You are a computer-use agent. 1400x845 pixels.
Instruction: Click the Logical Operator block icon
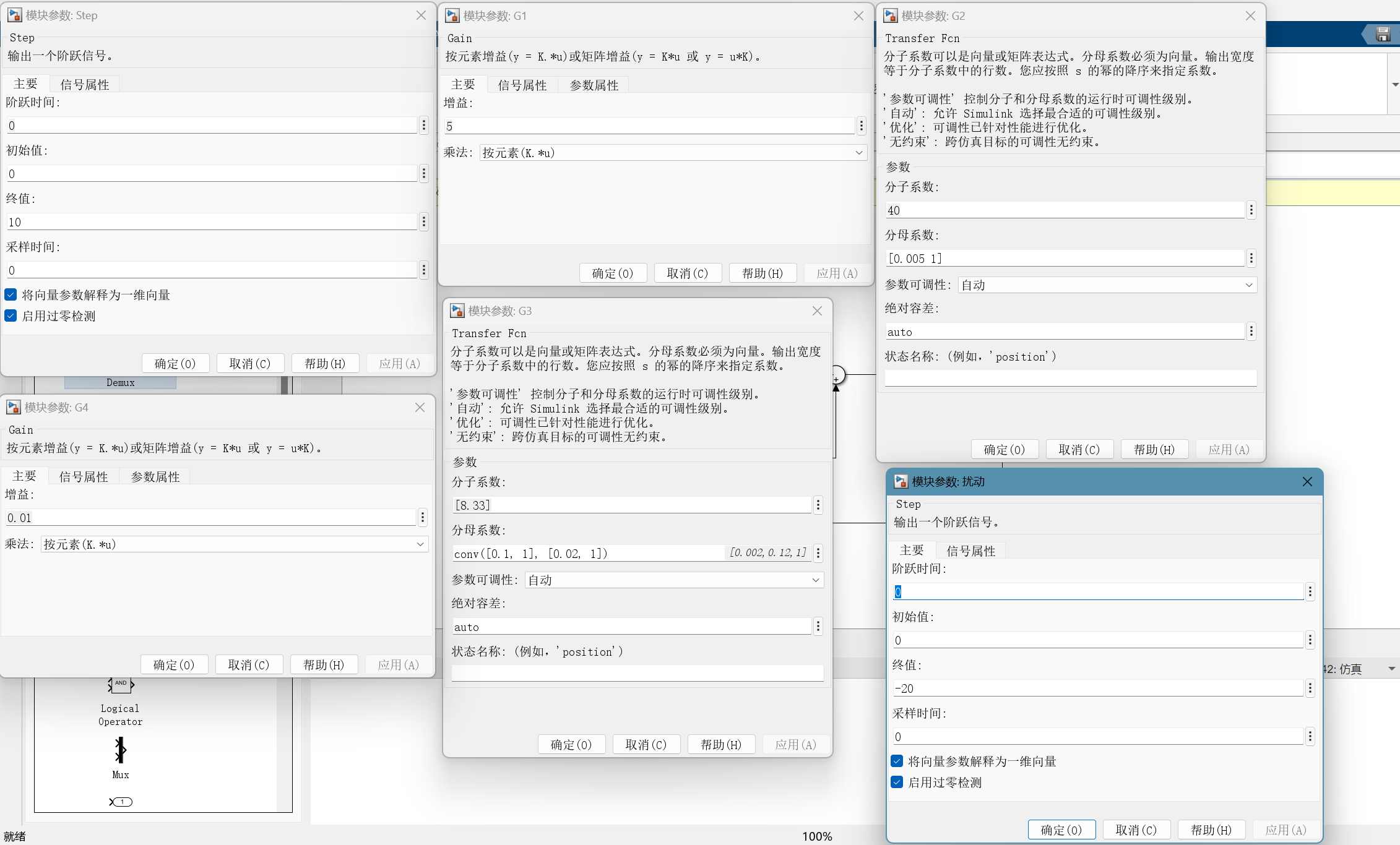[x=121, y=684]
